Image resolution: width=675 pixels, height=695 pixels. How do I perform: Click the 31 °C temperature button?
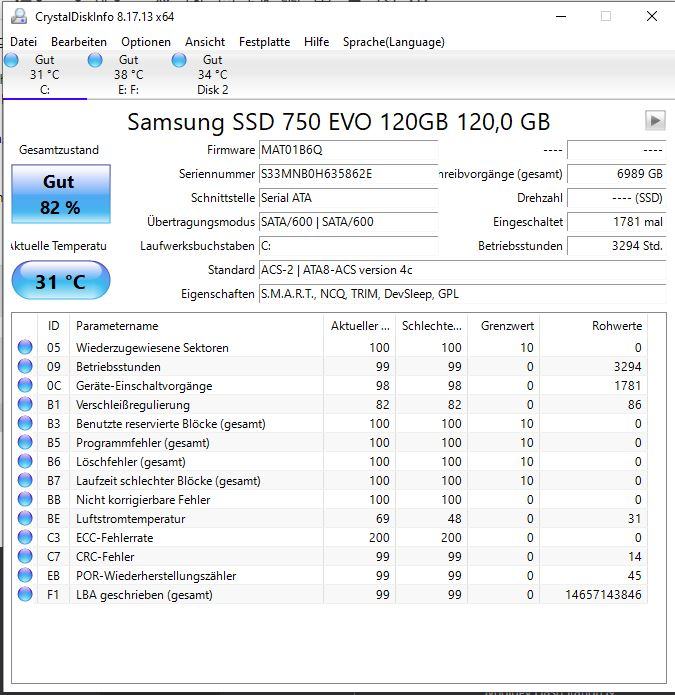click(61, 281)
